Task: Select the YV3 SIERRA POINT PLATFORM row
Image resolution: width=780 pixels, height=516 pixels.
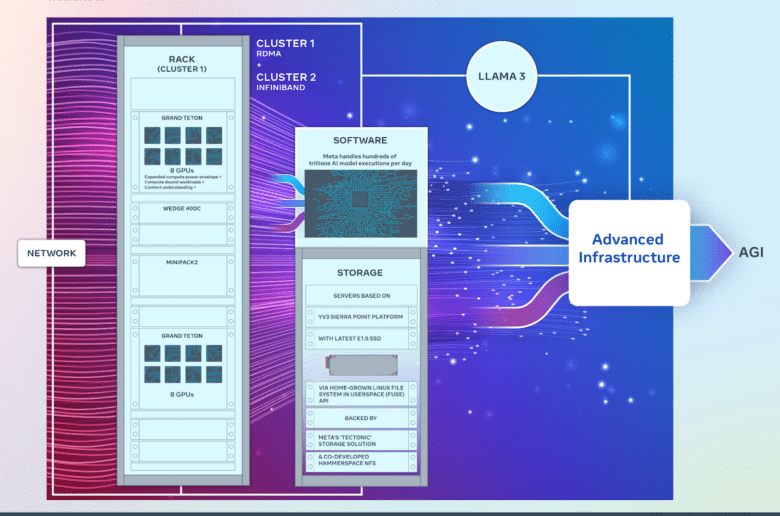Action: [x=361, y=317]
